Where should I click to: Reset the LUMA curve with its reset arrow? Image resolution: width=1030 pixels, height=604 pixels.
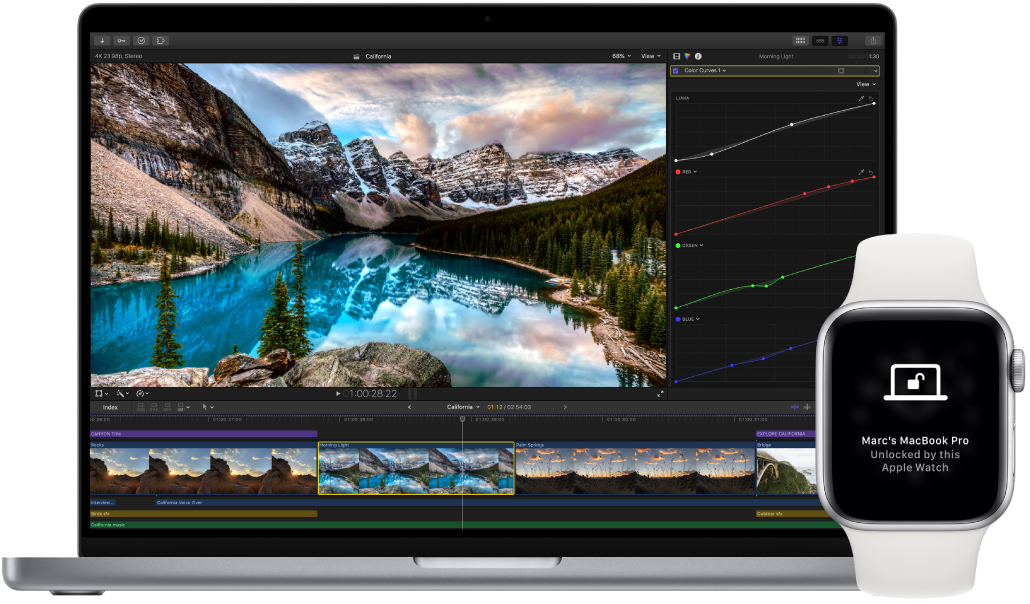(x=871, y=97)
